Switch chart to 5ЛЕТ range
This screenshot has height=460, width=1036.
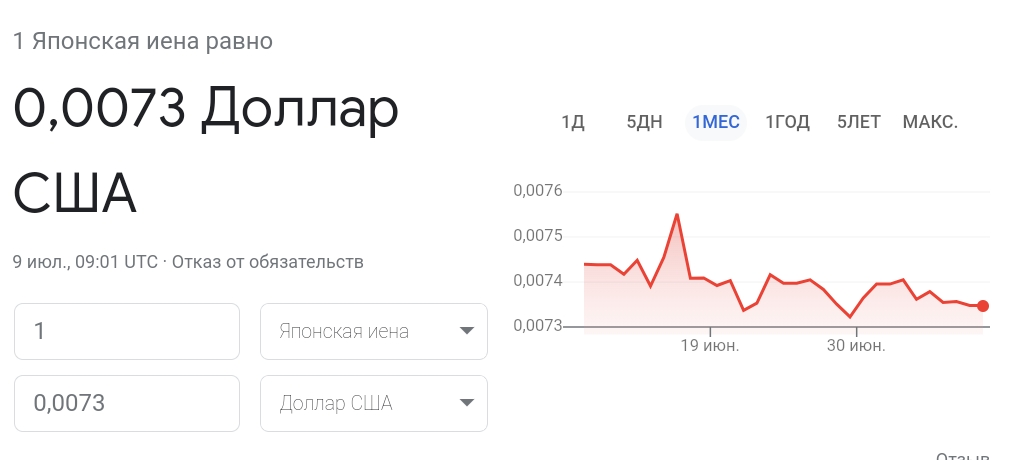[859, 122]
